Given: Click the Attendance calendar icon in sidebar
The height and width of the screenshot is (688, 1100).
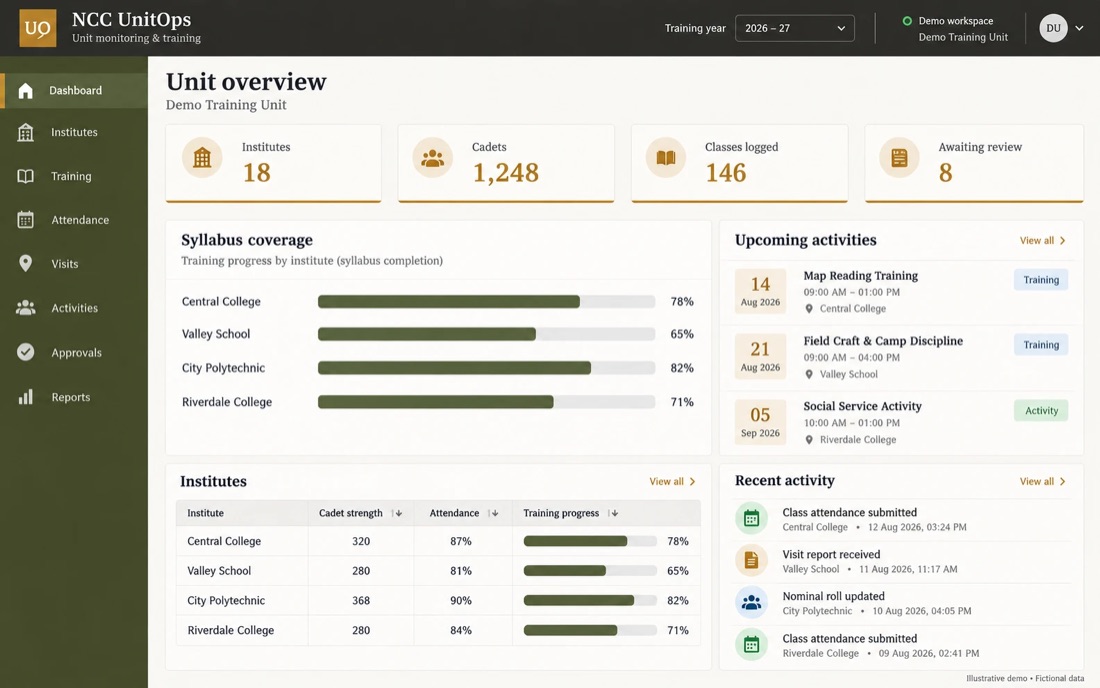Looking at the screenshot, I should point(25,220).
